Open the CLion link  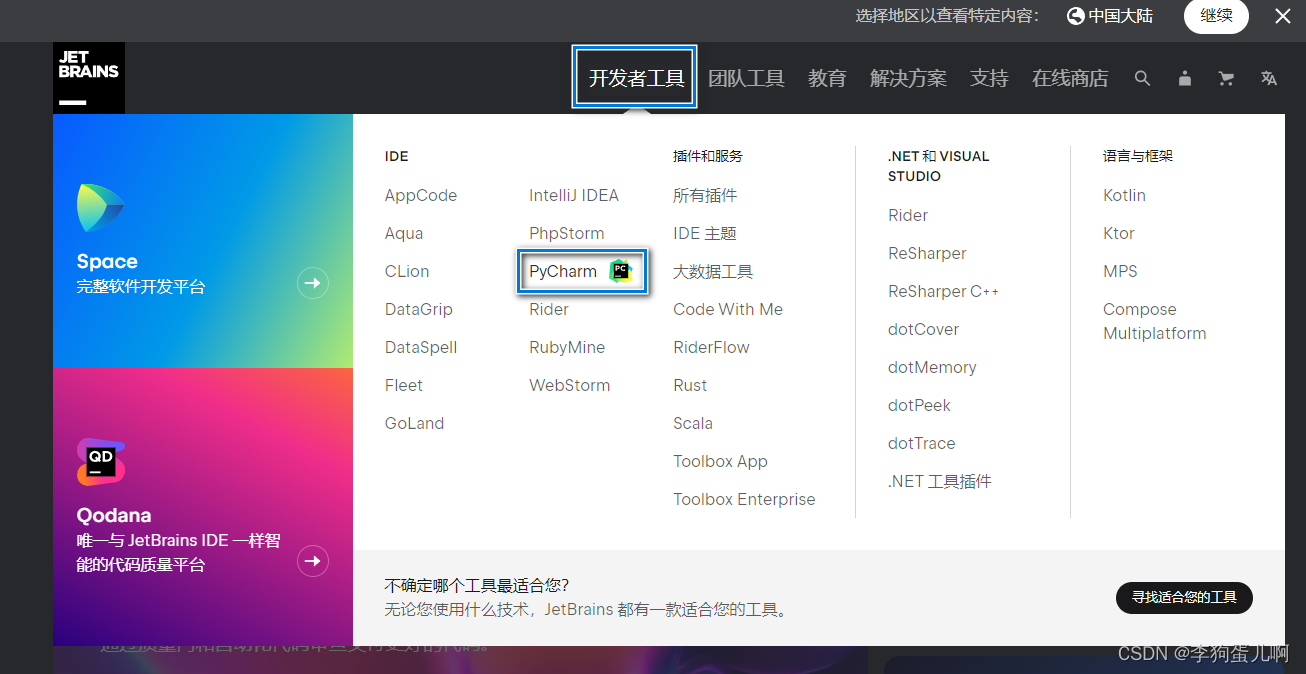tap(407, 271)
